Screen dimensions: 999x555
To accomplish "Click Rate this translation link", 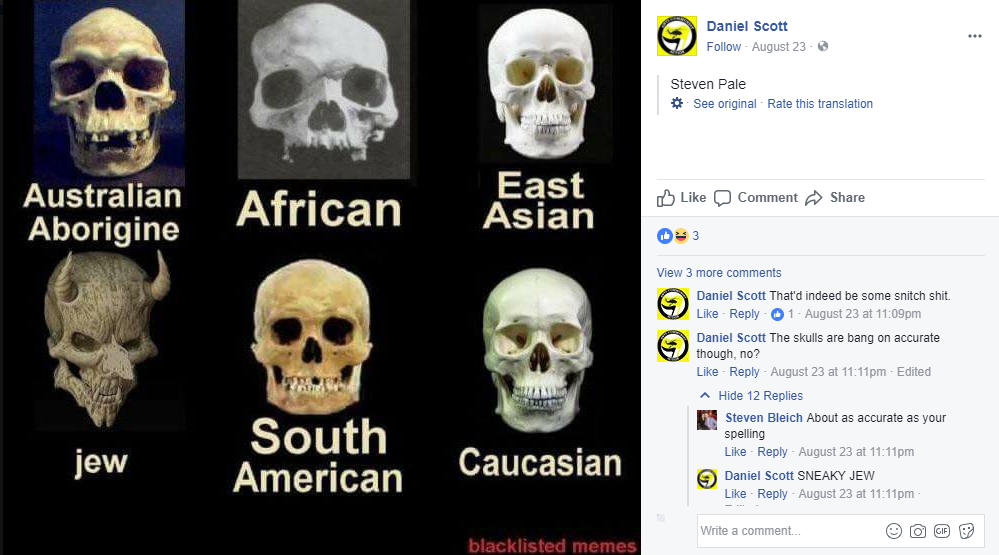I will click(820, 104).
